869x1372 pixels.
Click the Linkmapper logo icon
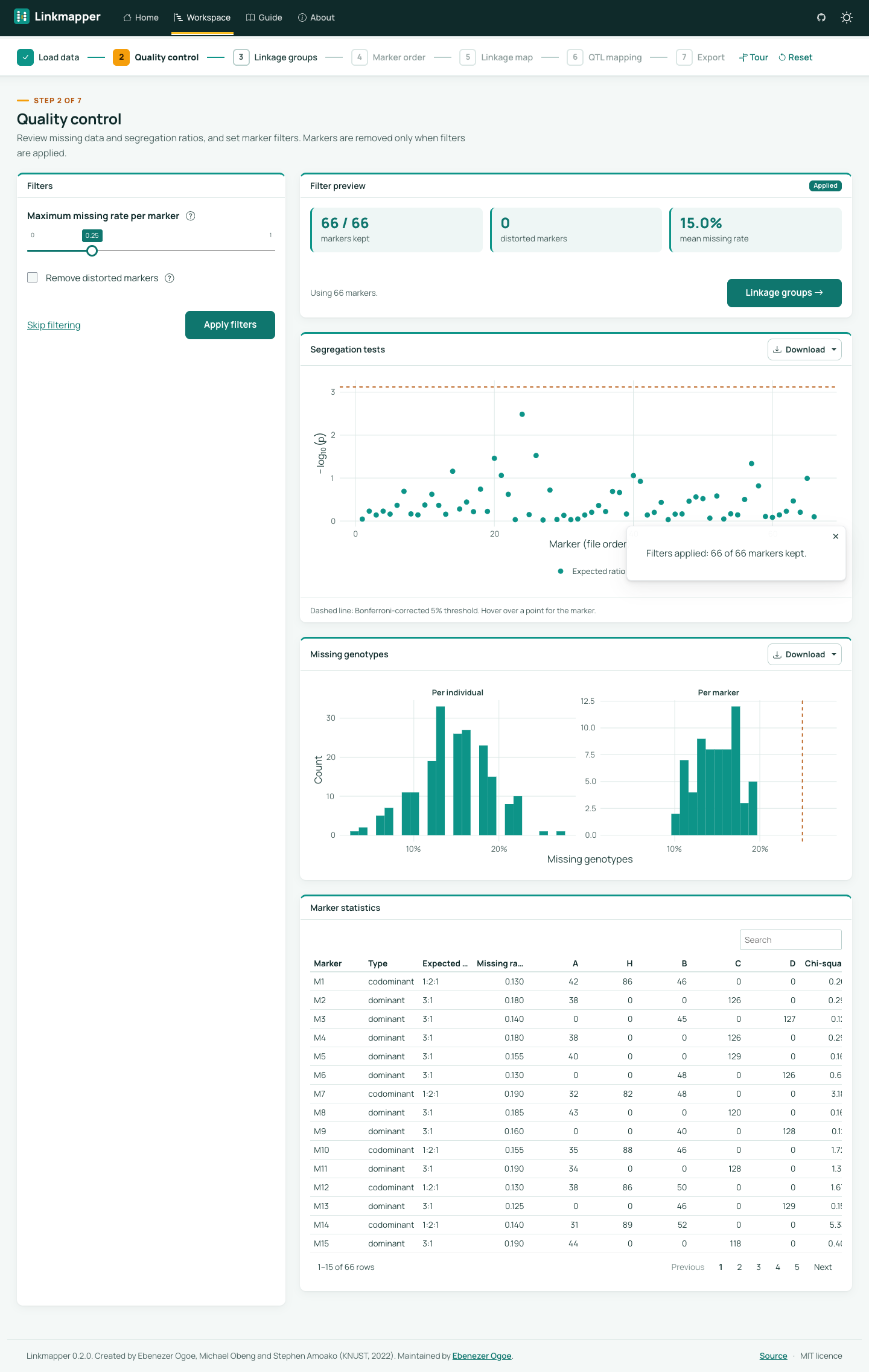tap(22, 17)
